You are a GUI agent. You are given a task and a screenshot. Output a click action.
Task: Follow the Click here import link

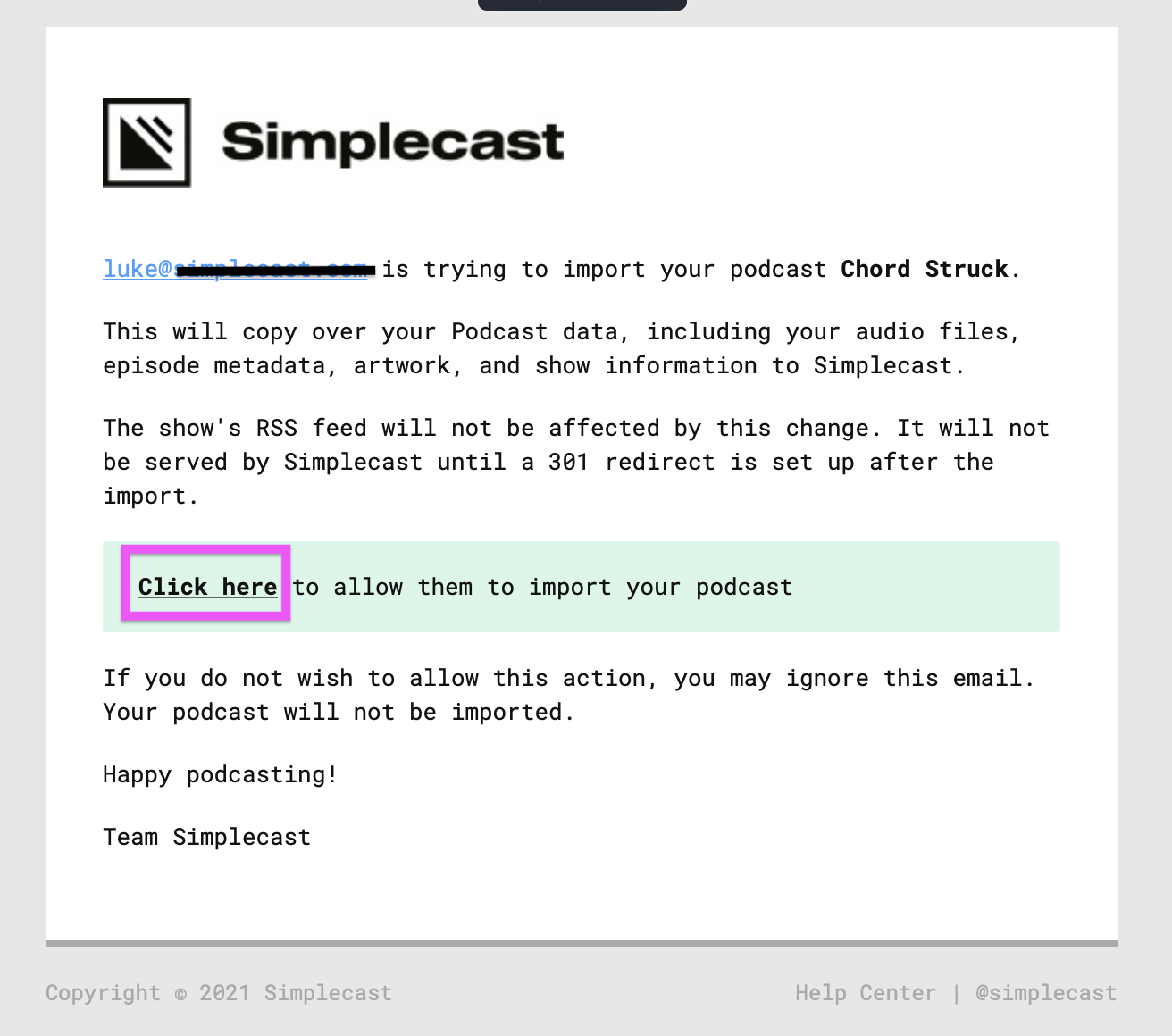pyautogui.click(x=207, y=587)
